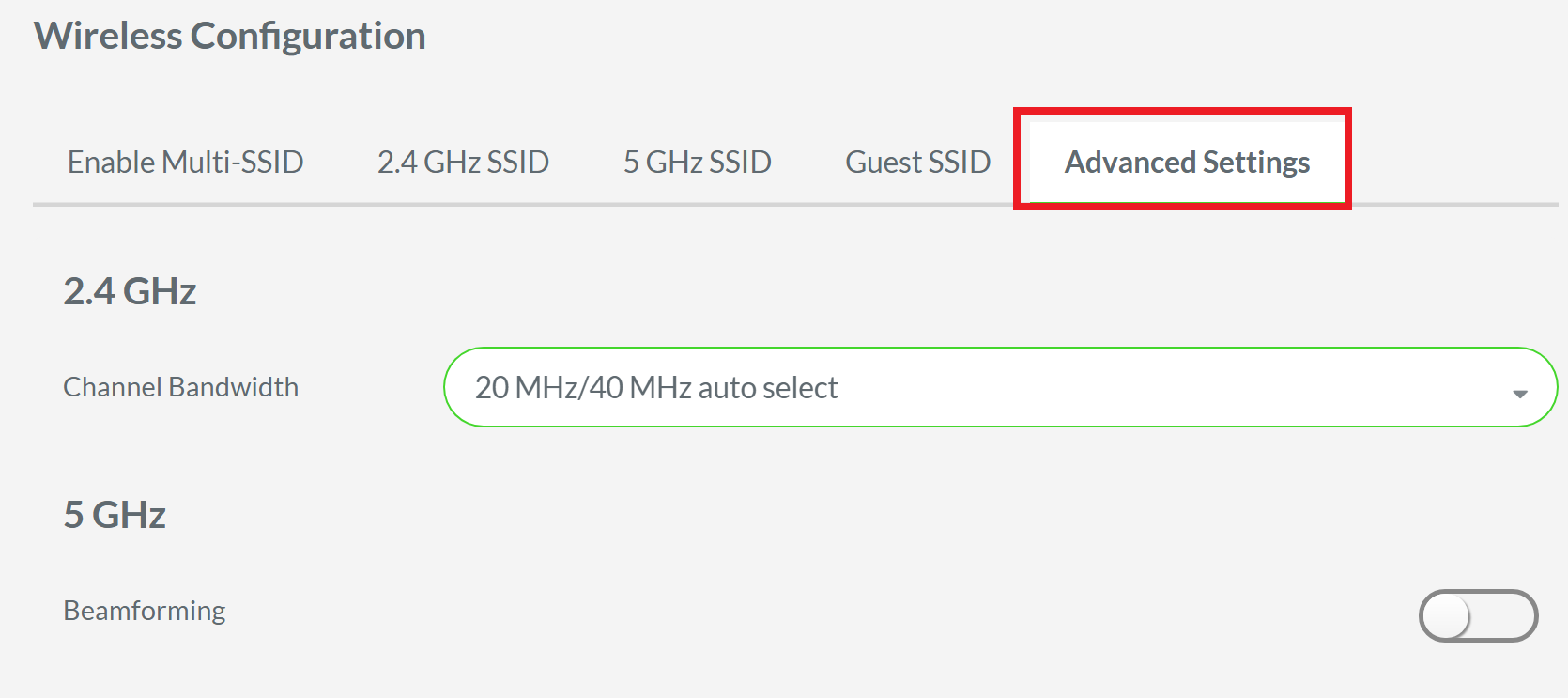The height and width of the screenshot is (698, 1568).
Task: Click the Beamforming label
Action: coord(143,610)
